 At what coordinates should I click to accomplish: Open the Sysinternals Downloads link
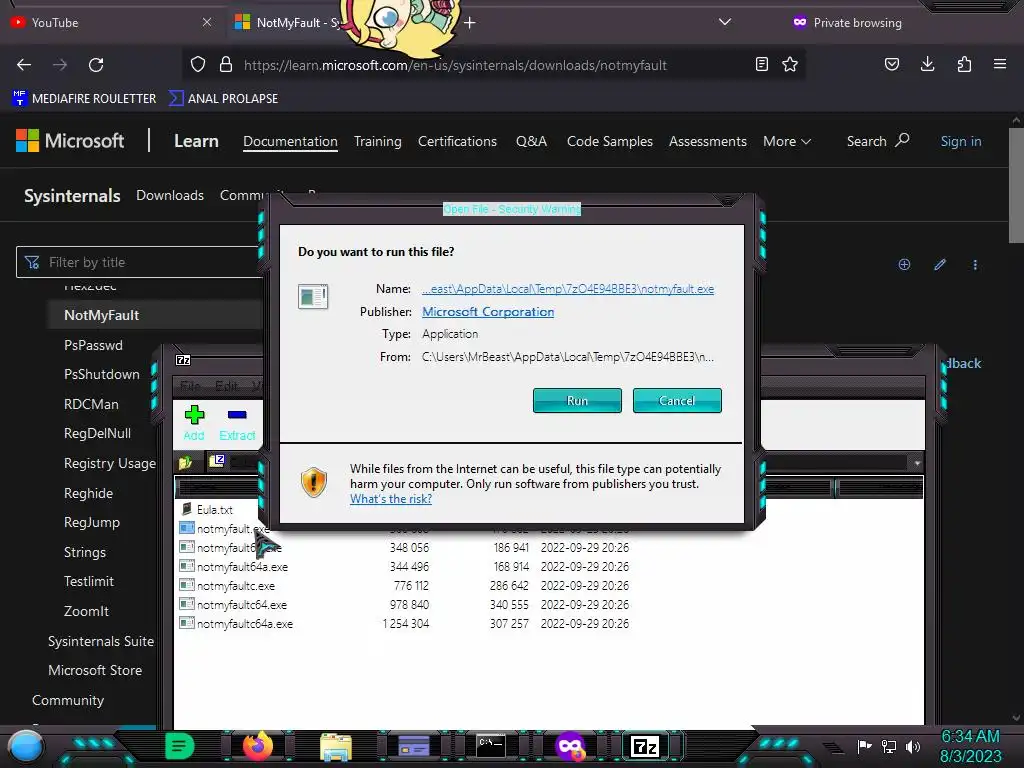click(170, 195)
